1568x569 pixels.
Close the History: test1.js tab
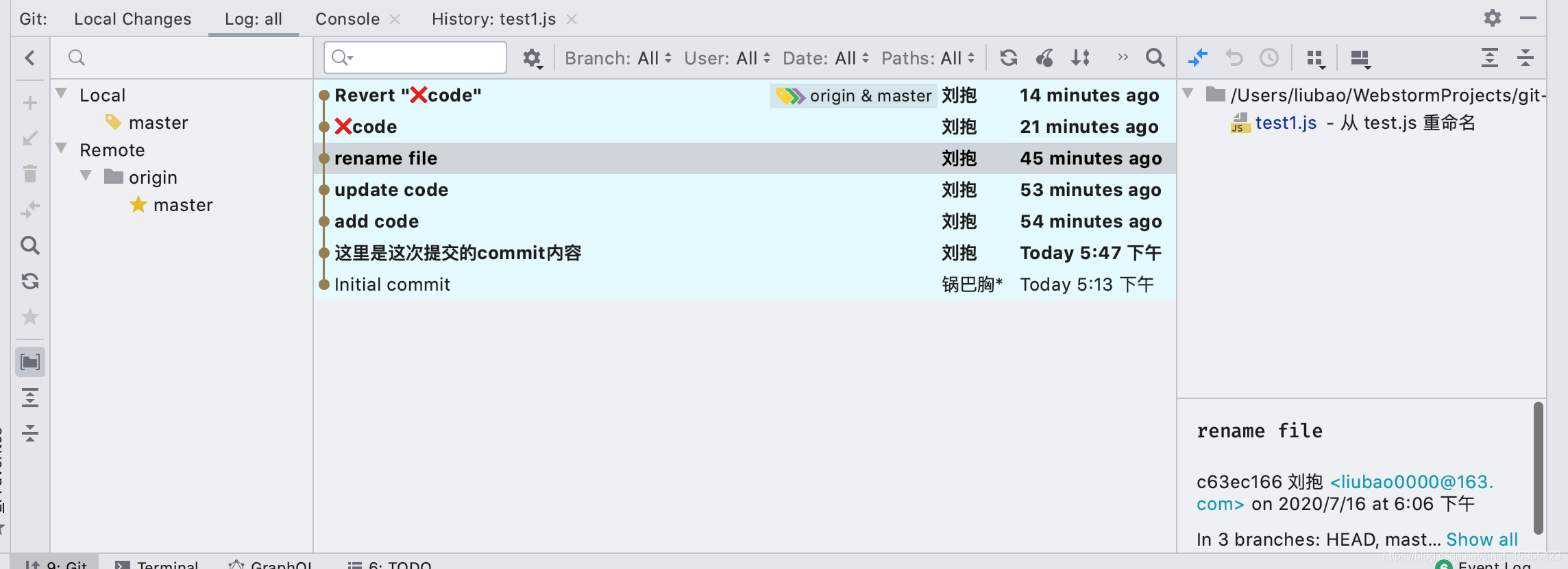coord(572,19)
